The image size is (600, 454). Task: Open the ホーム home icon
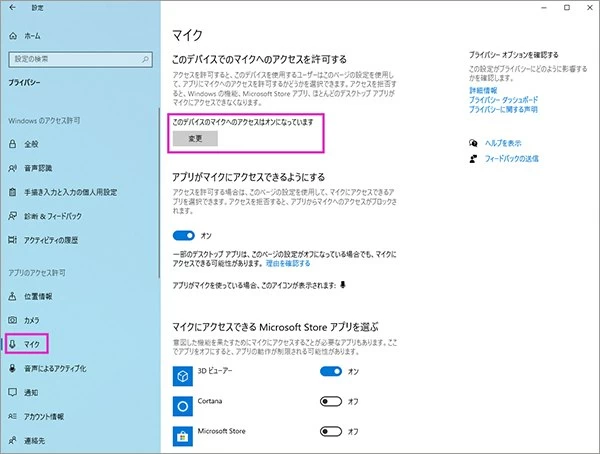(x=13, y=36)
